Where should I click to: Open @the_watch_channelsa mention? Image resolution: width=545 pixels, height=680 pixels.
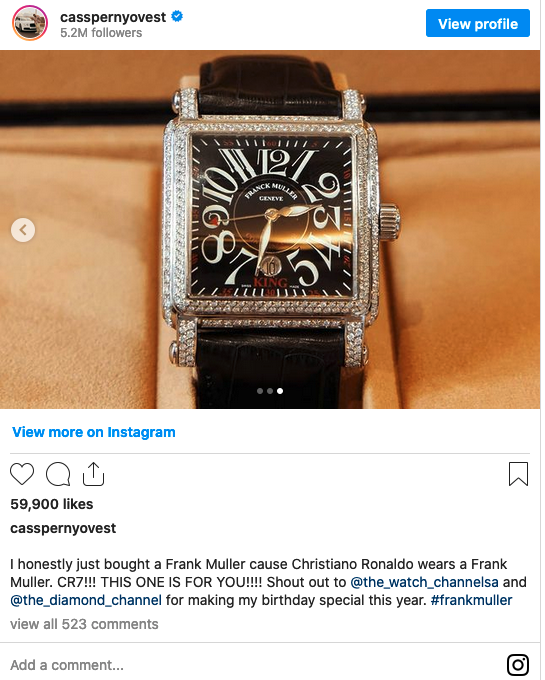click(x=424, y=582)
